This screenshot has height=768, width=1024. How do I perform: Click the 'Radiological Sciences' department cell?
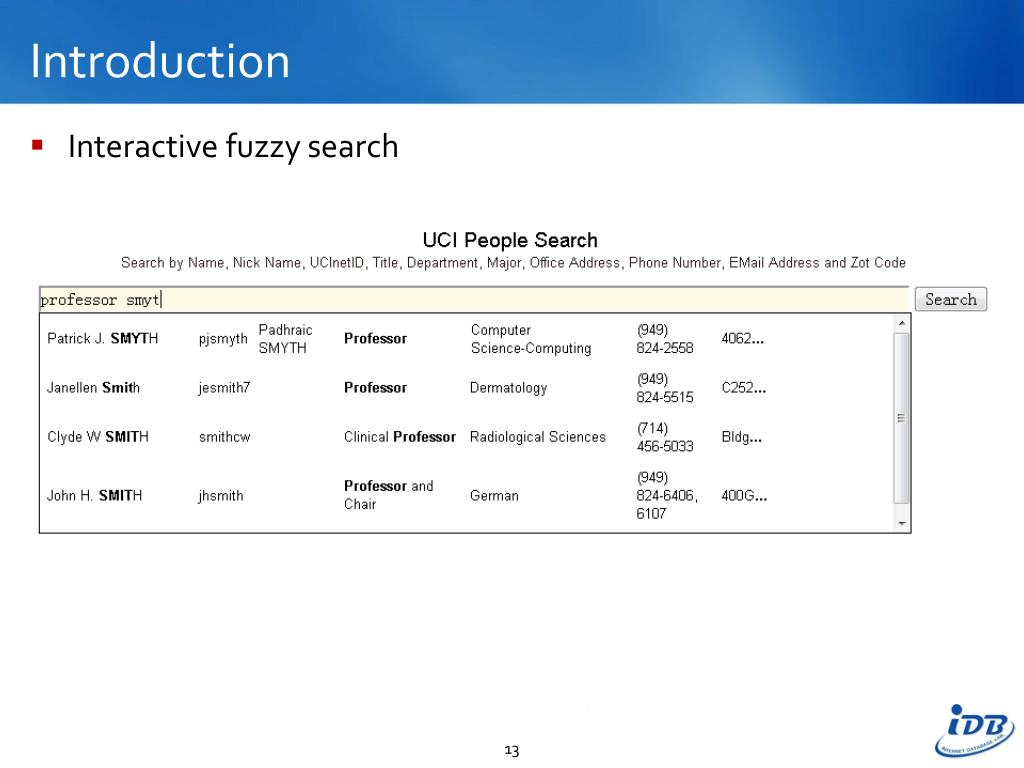(538, 437)
